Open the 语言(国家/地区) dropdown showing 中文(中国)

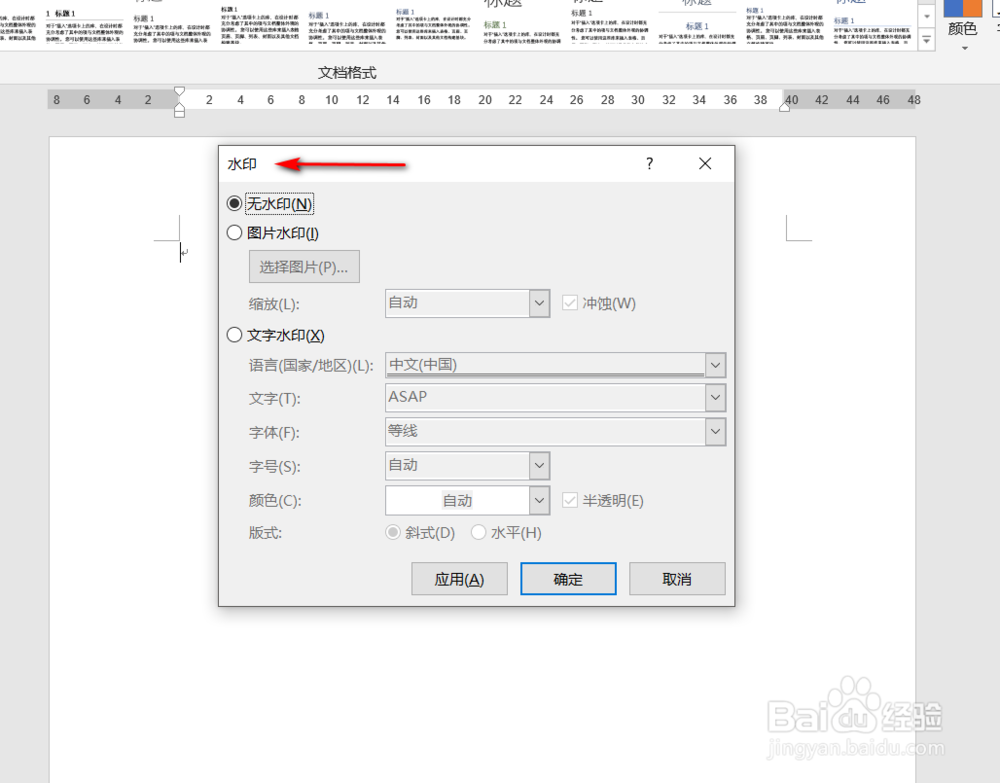[x=715, y=364]
